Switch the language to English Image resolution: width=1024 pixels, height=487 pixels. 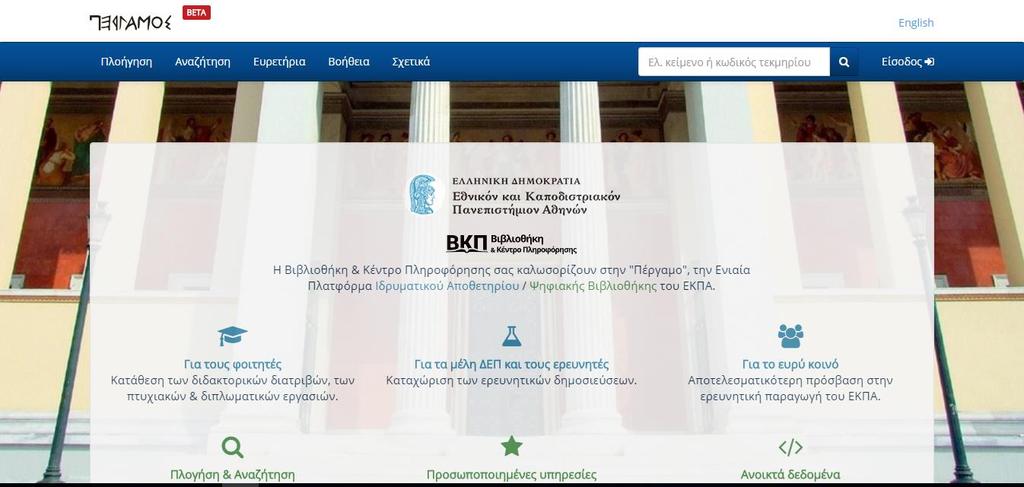pyautogui.click(x=916, y=23)
